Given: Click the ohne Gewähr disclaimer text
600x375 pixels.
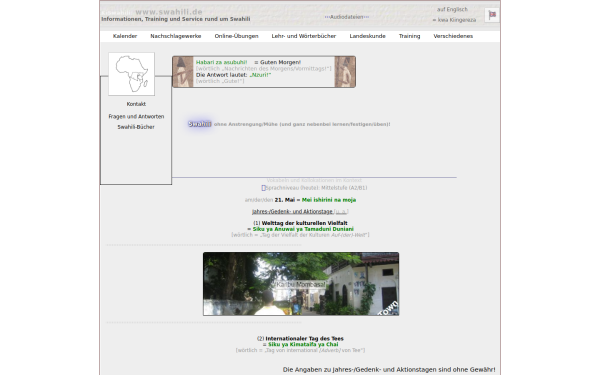Looking at the screenshot, I should 389,370.
